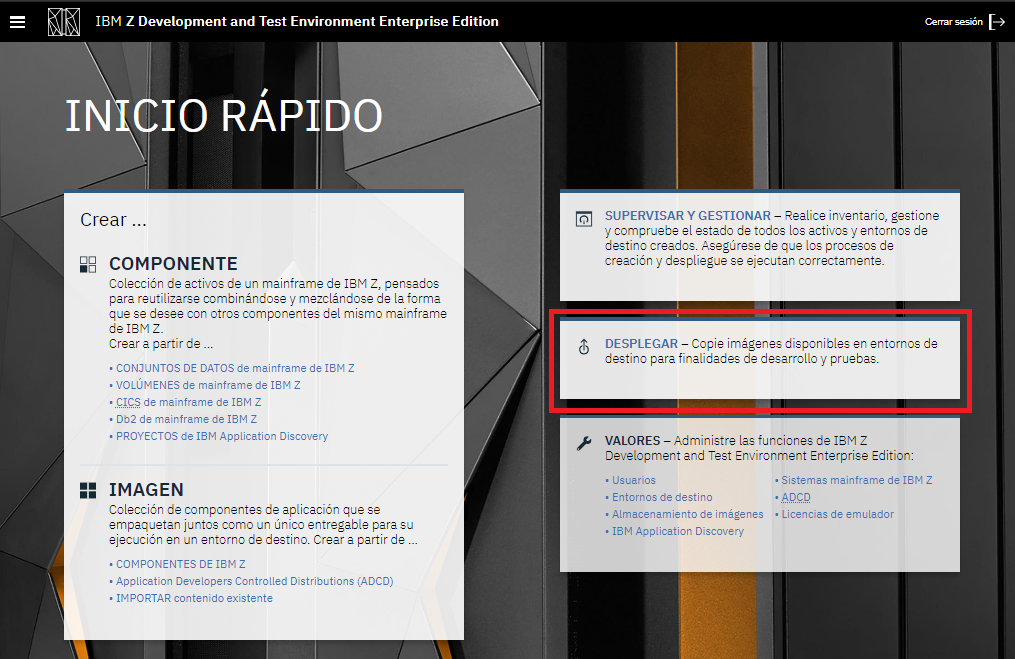Open SUPERVISAR Y GESTIONAR link
The image size is (1015, 659).
(x=687, y=216)
